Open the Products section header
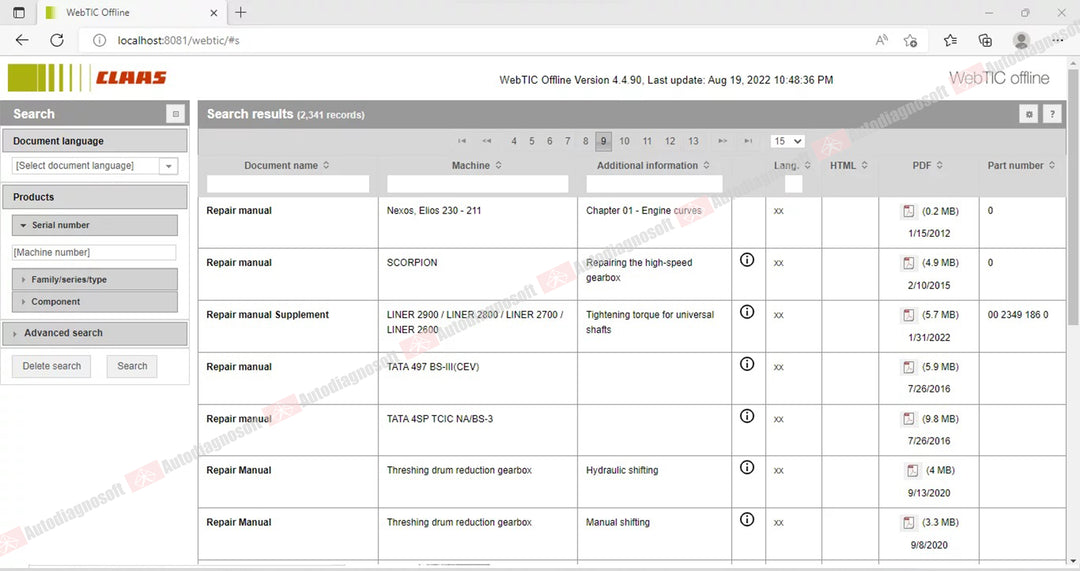The image size is (1080, 571). (x=94, y=197)
